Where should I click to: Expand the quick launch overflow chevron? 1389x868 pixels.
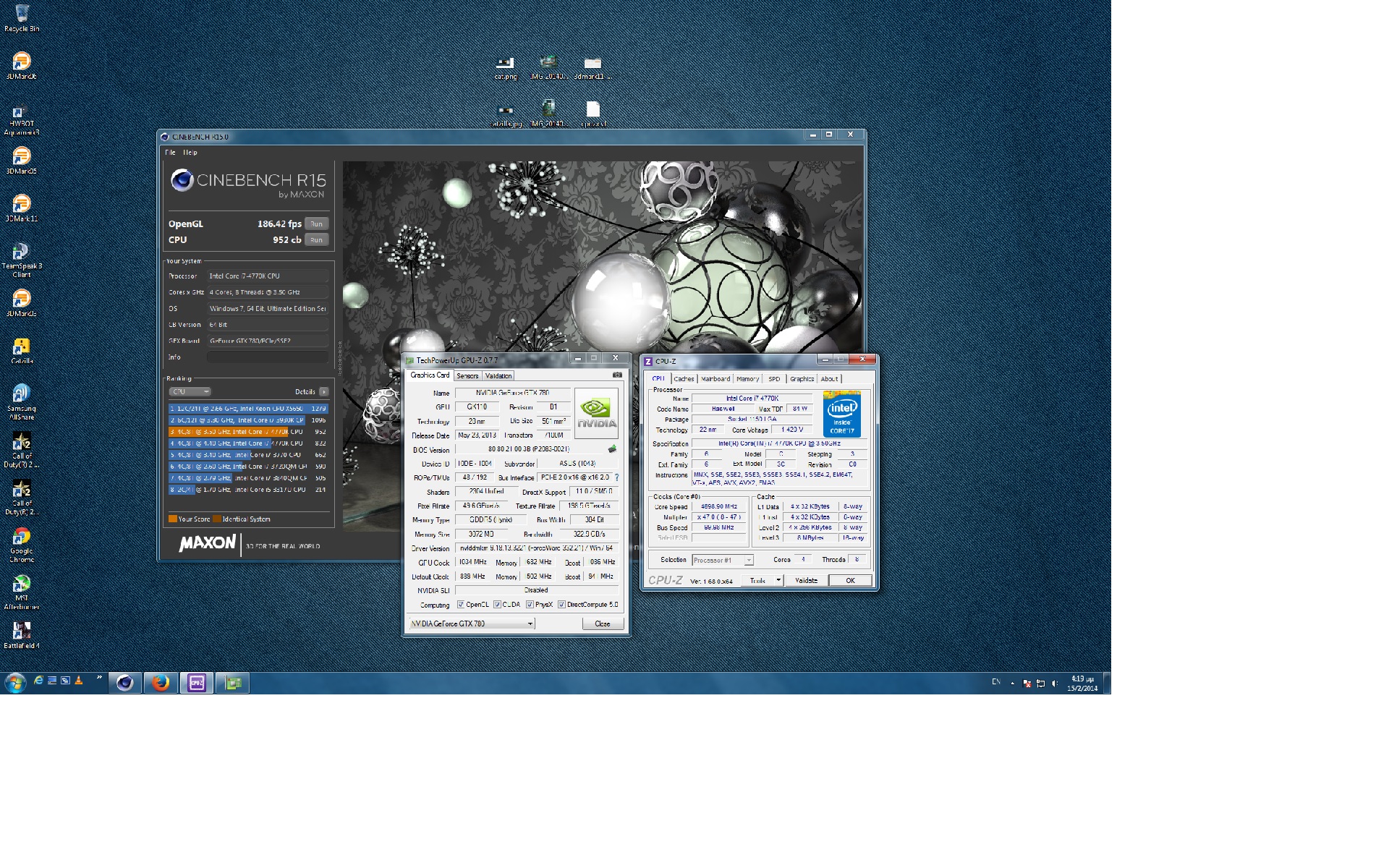pyautogui.click(x=99, y=677)
